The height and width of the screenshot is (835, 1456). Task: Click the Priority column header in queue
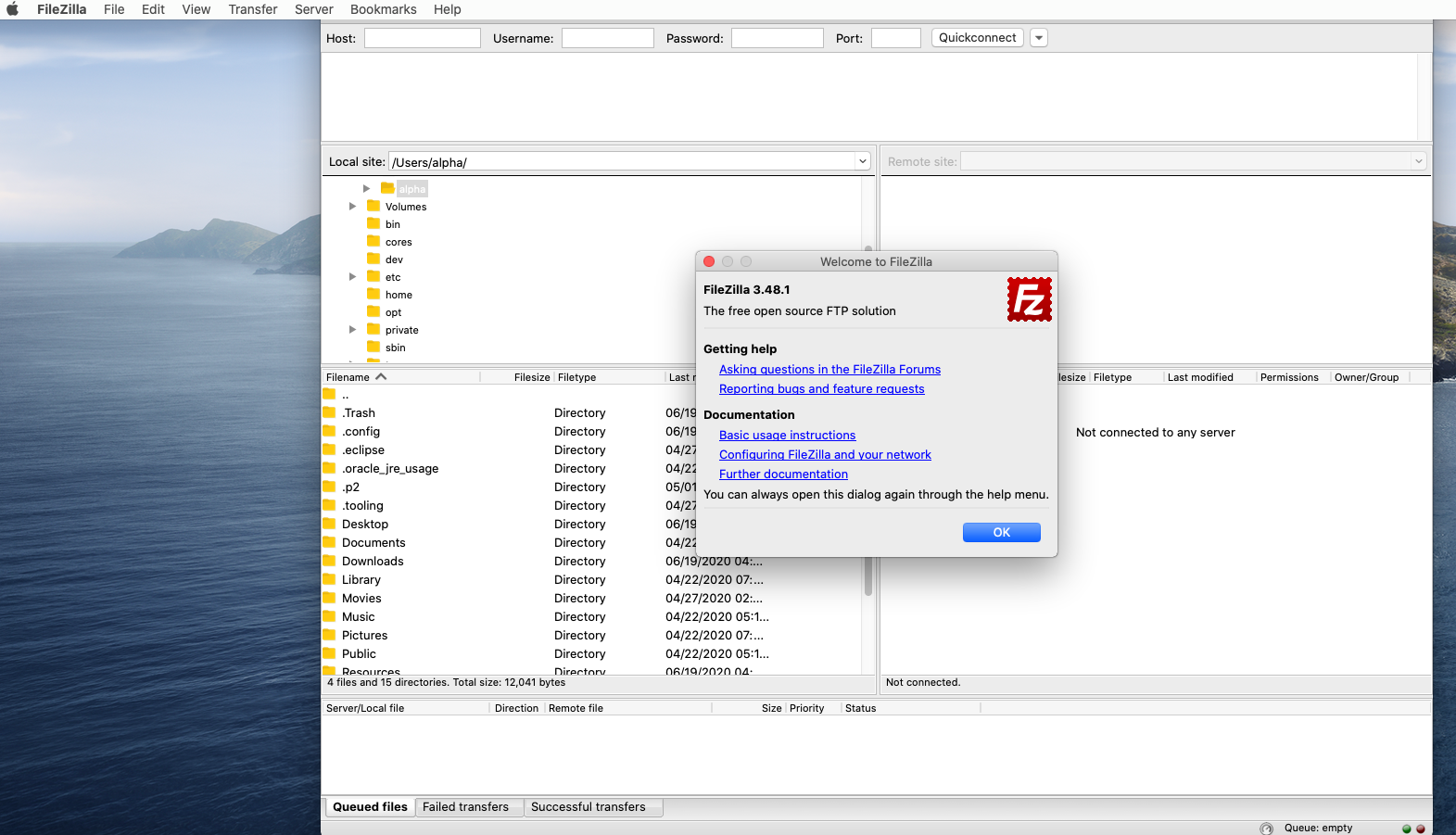[813, 708]
